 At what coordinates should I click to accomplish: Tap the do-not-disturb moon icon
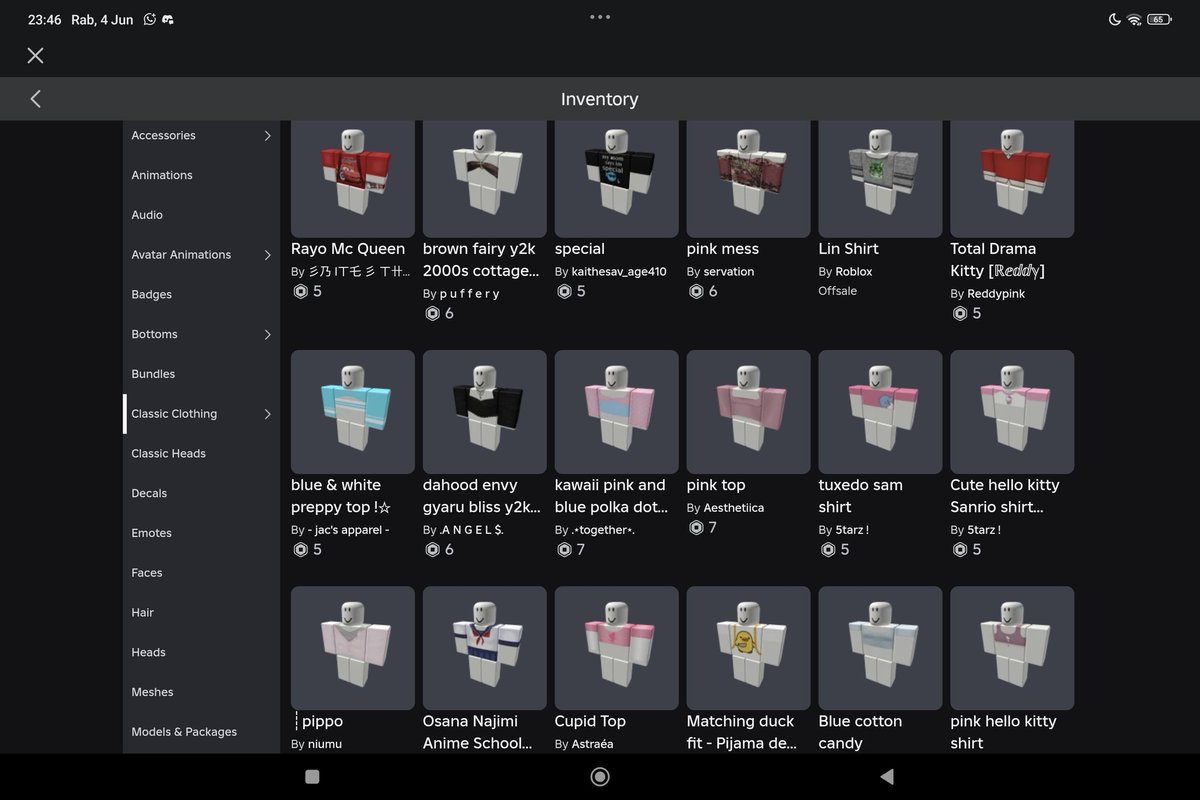pyautogui.click(x=1113, y=18)
